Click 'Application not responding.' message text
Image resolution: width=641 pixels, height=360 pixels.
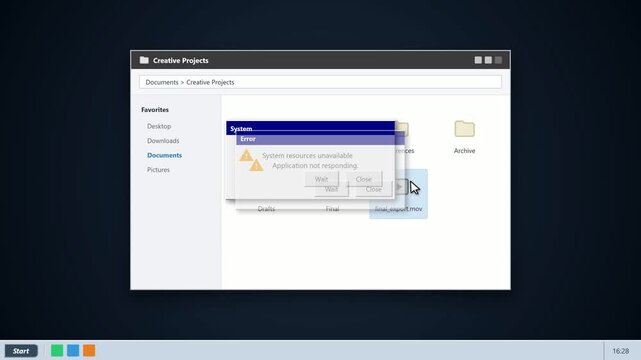(315, 165)
